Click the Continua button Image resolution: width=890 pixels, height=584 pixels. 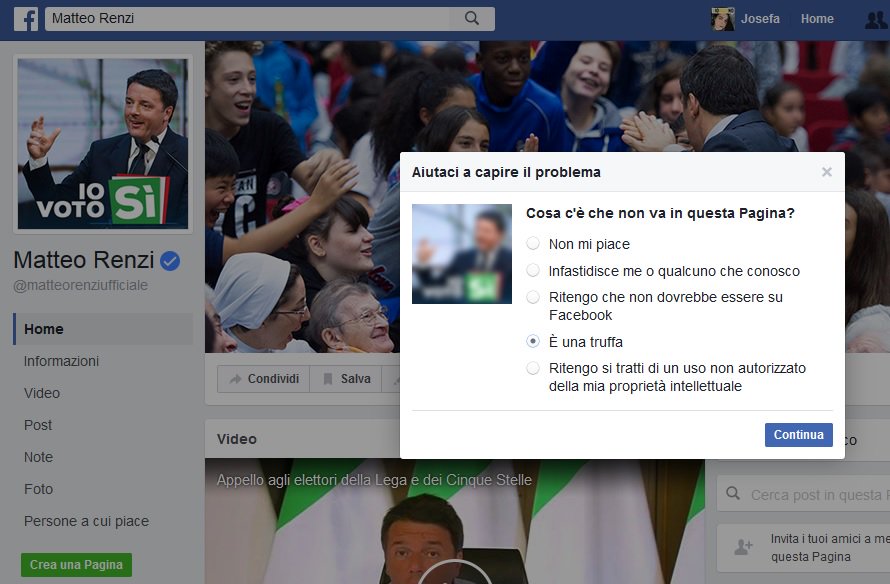[x=799, y=435]
